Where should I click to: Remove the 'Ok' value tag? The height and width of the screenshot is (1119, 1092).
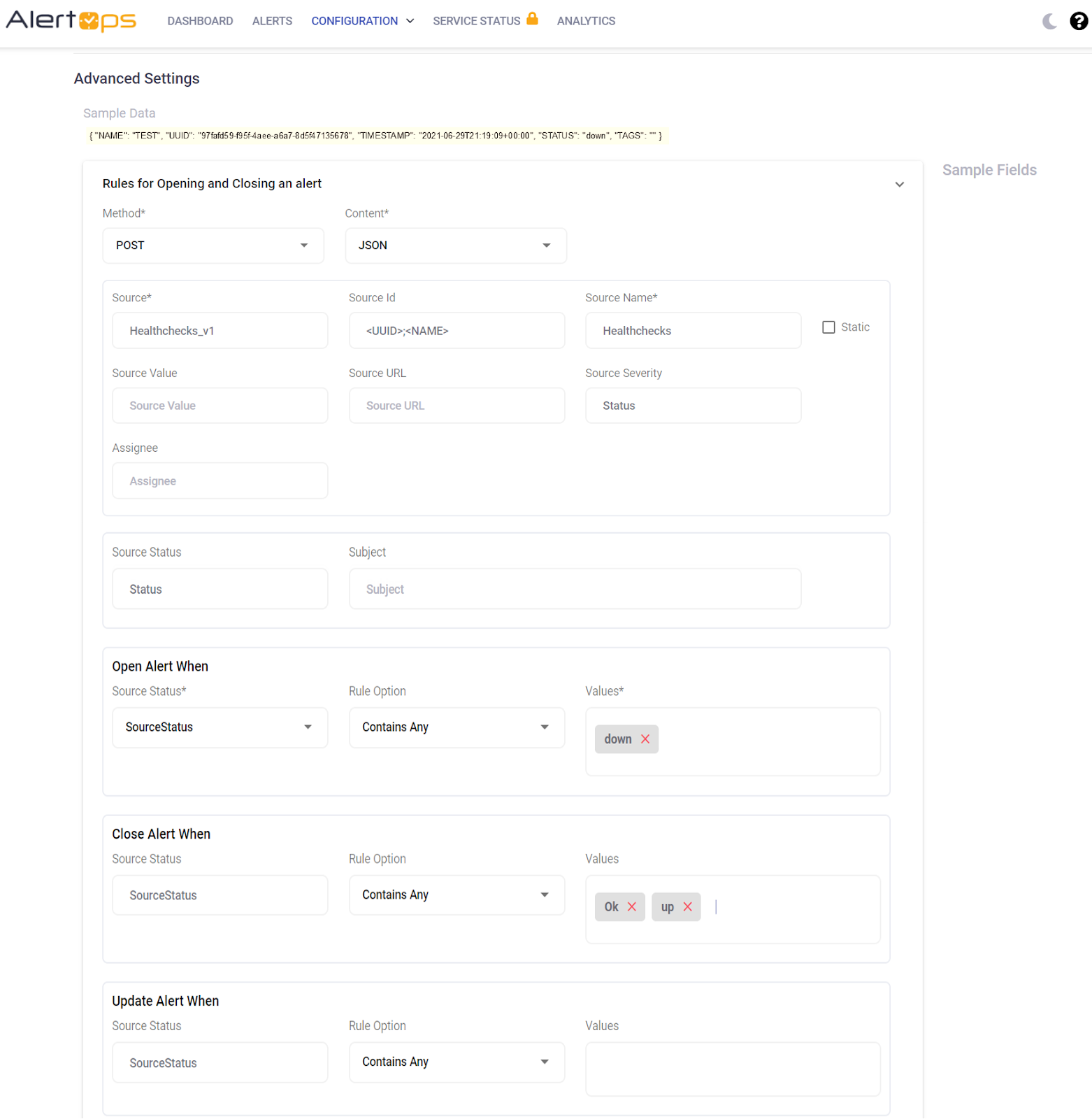[x=632, y=907]
